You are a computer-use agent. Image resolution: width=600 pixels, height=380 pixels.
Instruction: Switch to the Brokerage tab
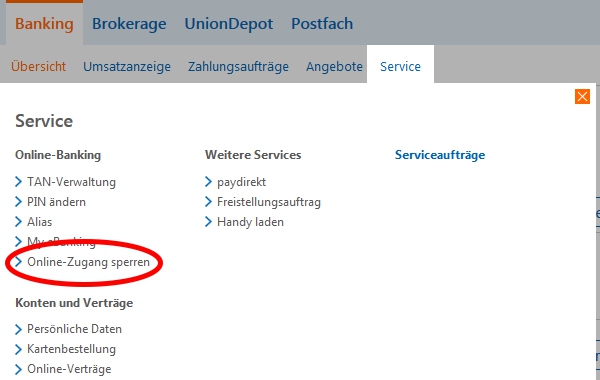coord(129,24)
